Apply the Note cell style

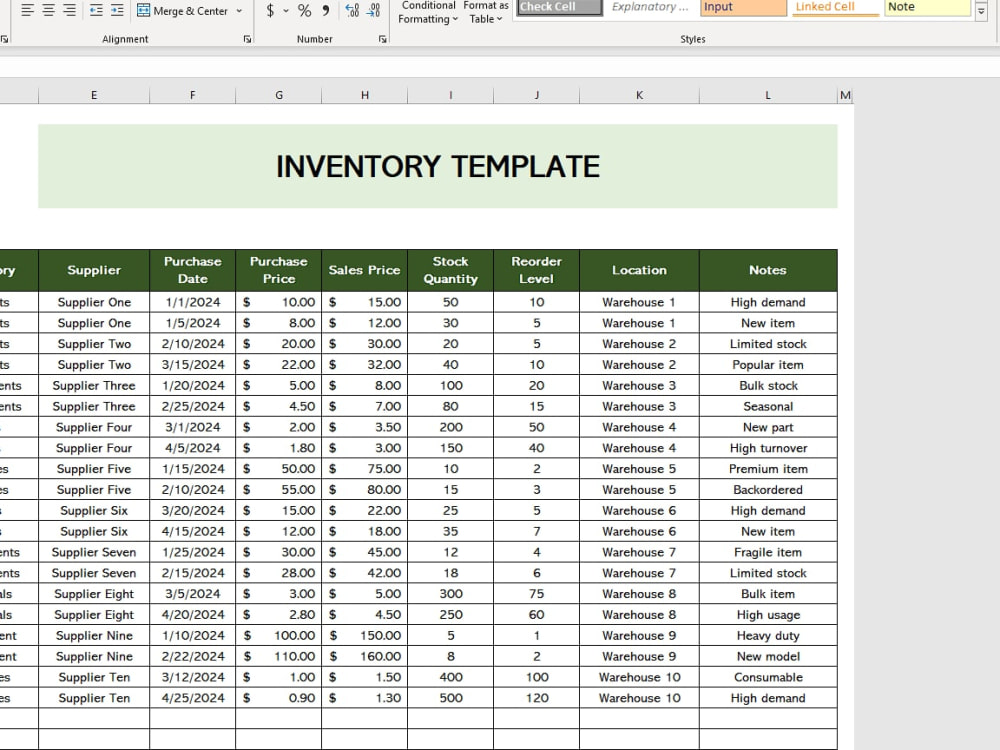tap(927, 7)
